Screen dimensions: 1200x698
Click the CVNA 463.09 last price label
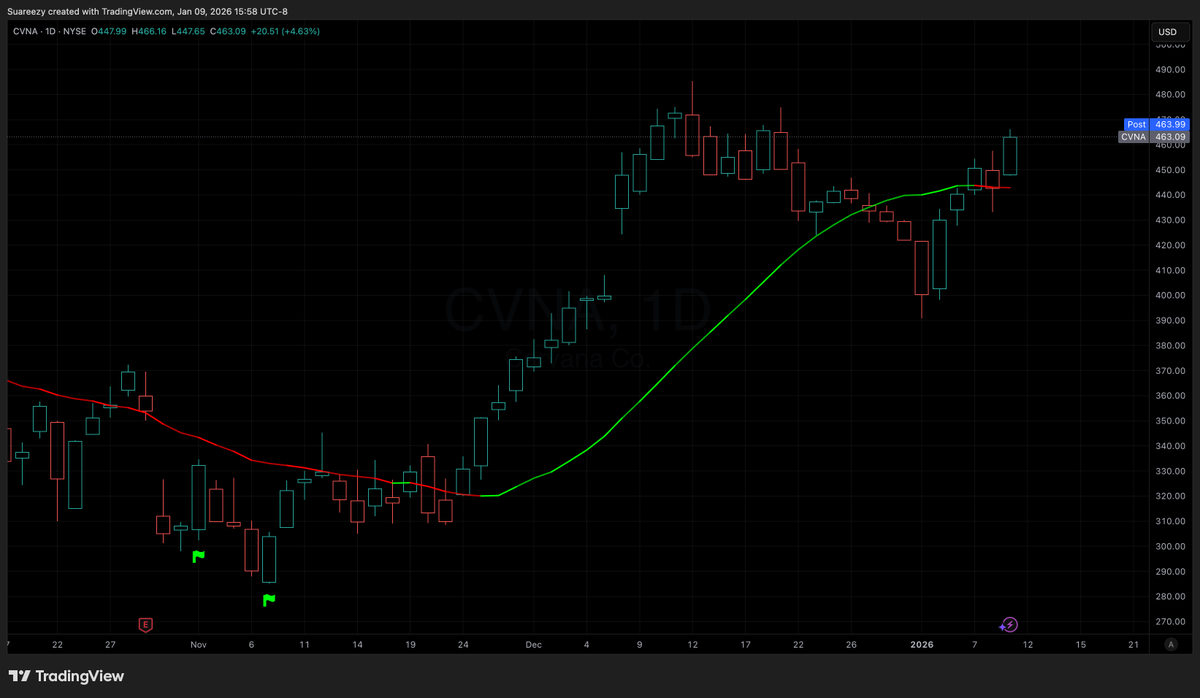[1154, 137]
